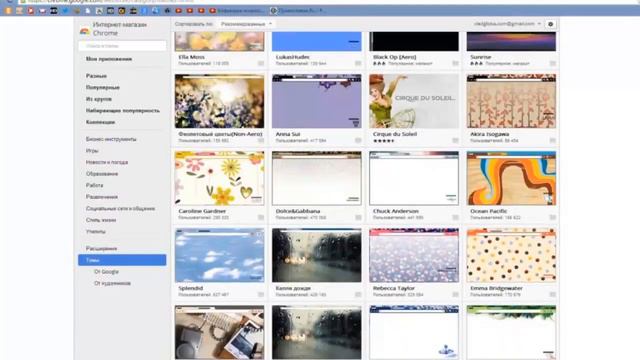This screenshot has width=640, height=360.
Task: Click the small gray icon on Rebecca Taylor card
Action: pyautogui.click(x=455, y=294)
